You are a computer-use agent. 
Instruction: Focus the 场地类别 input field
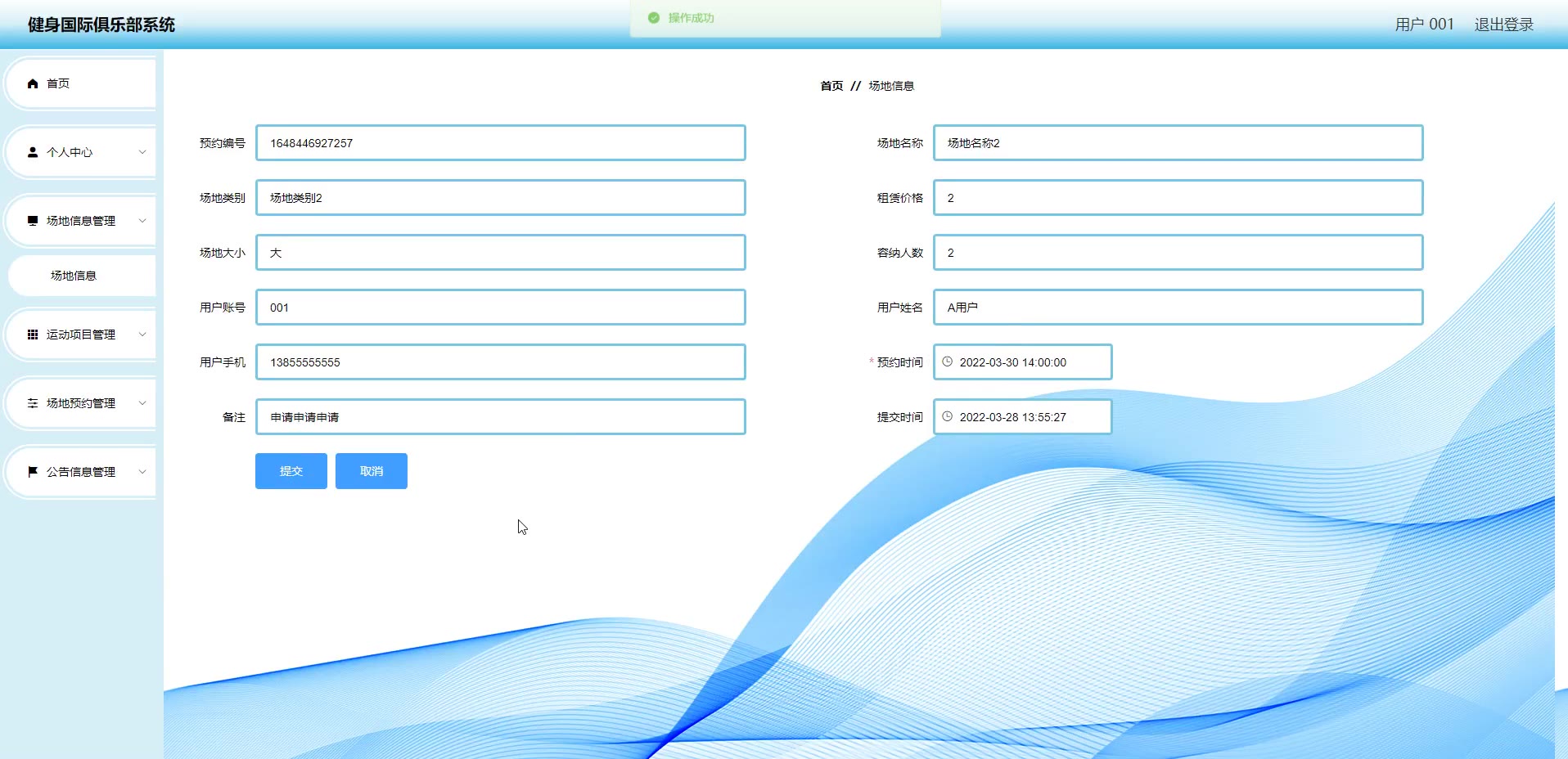click(501, 198)
